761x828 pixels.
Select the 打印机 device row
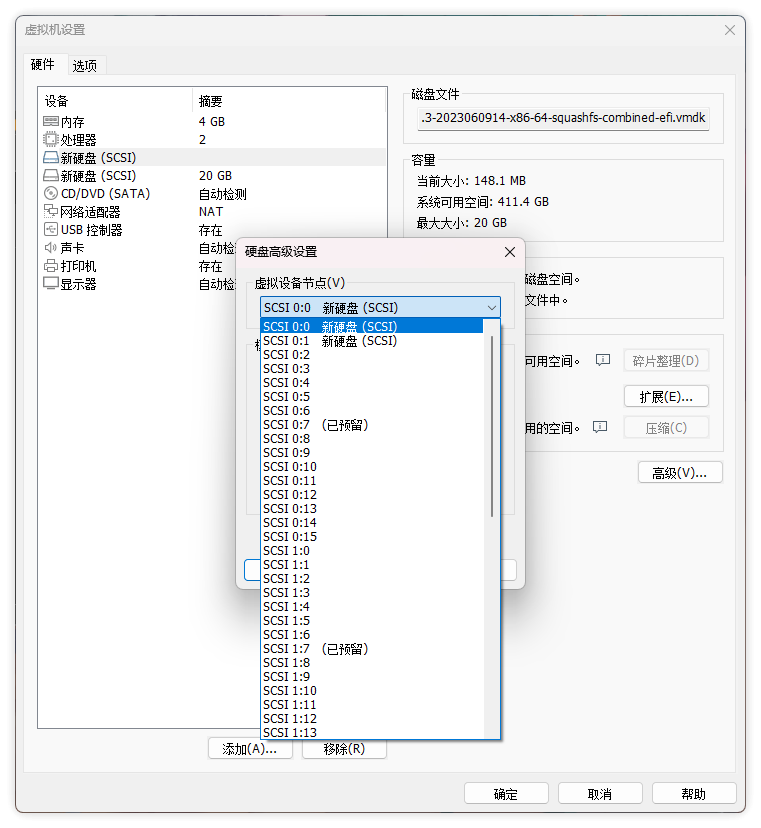click(x=137, y=266)
